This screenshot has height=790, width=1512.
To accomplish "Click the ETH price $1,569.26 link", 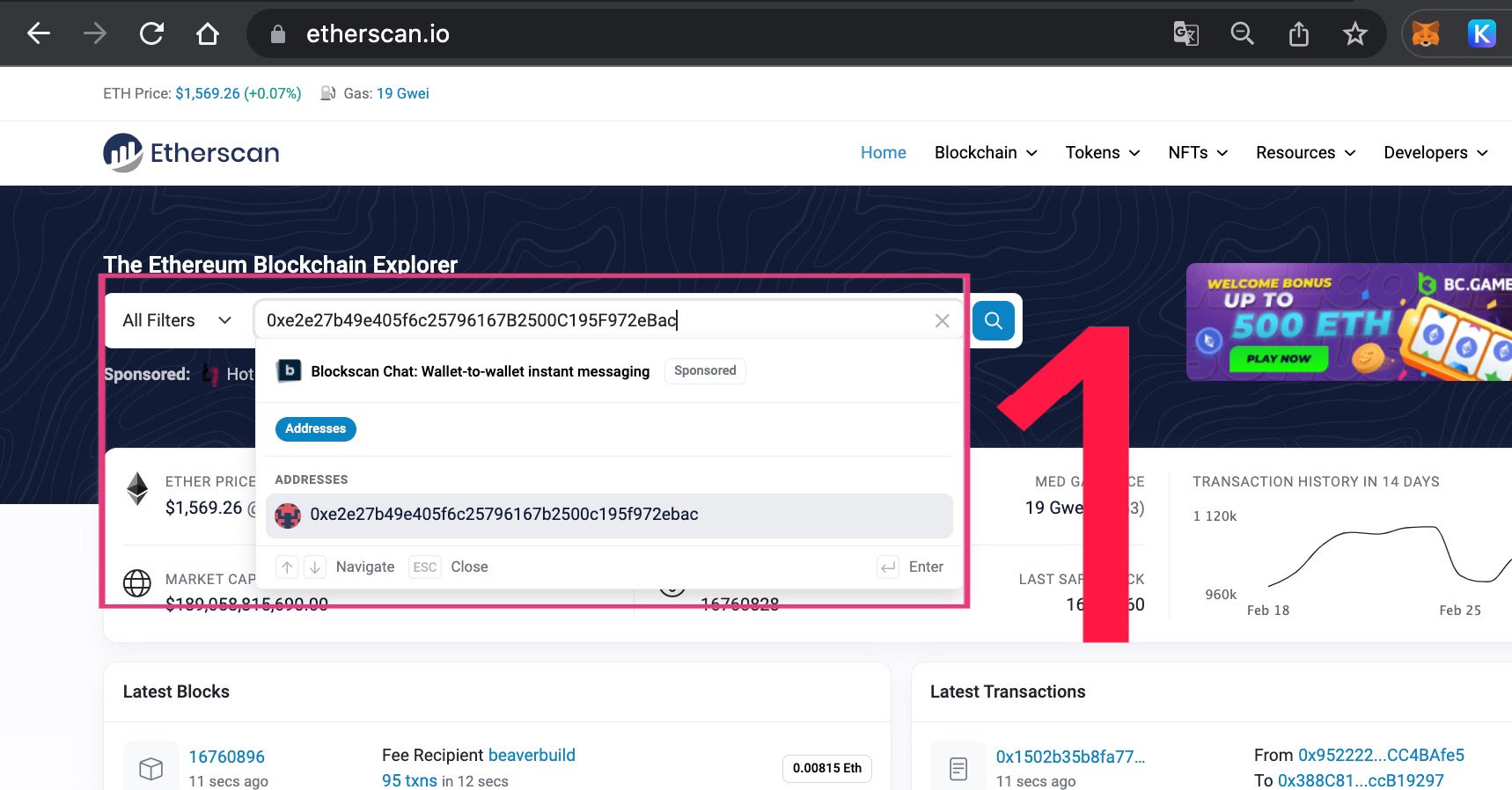I will pos(208,93).
